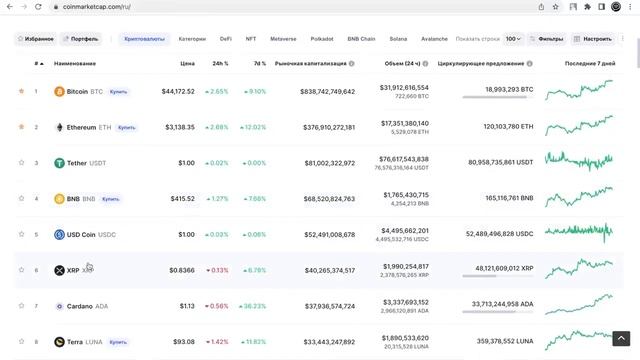Add XRP to favorites via star

(x=21, y=270)
